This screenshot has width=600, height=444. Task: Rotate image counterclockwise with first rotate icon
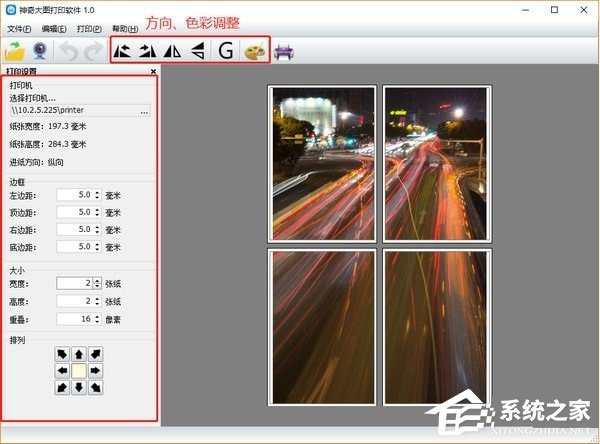tap(123, 50)
